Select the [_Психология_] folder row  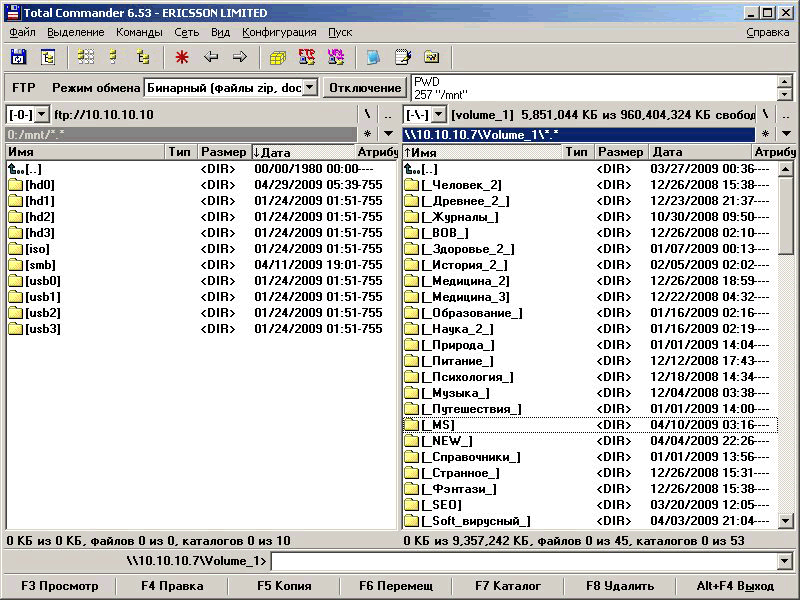pos(590,377)
